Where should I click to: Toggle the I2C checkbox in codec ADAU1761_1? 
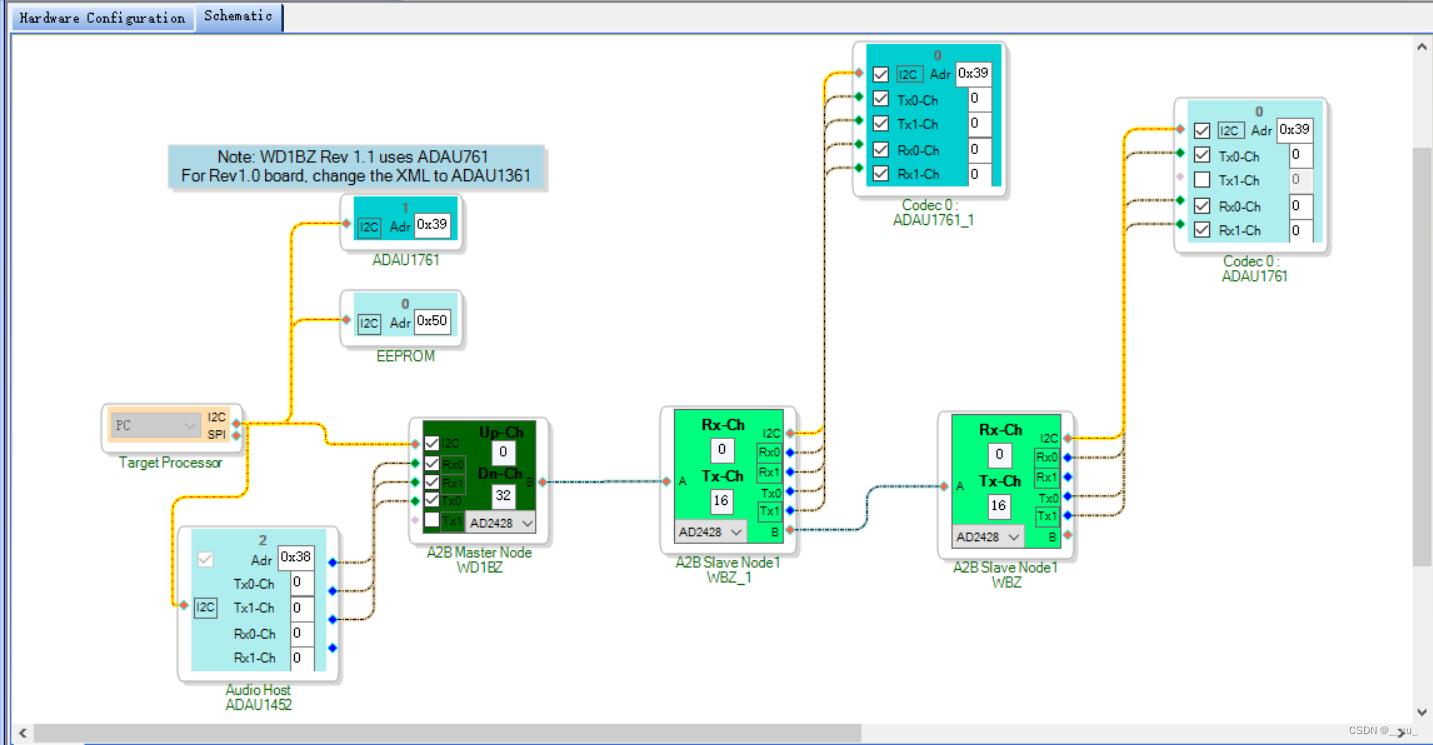coord(880,75)
